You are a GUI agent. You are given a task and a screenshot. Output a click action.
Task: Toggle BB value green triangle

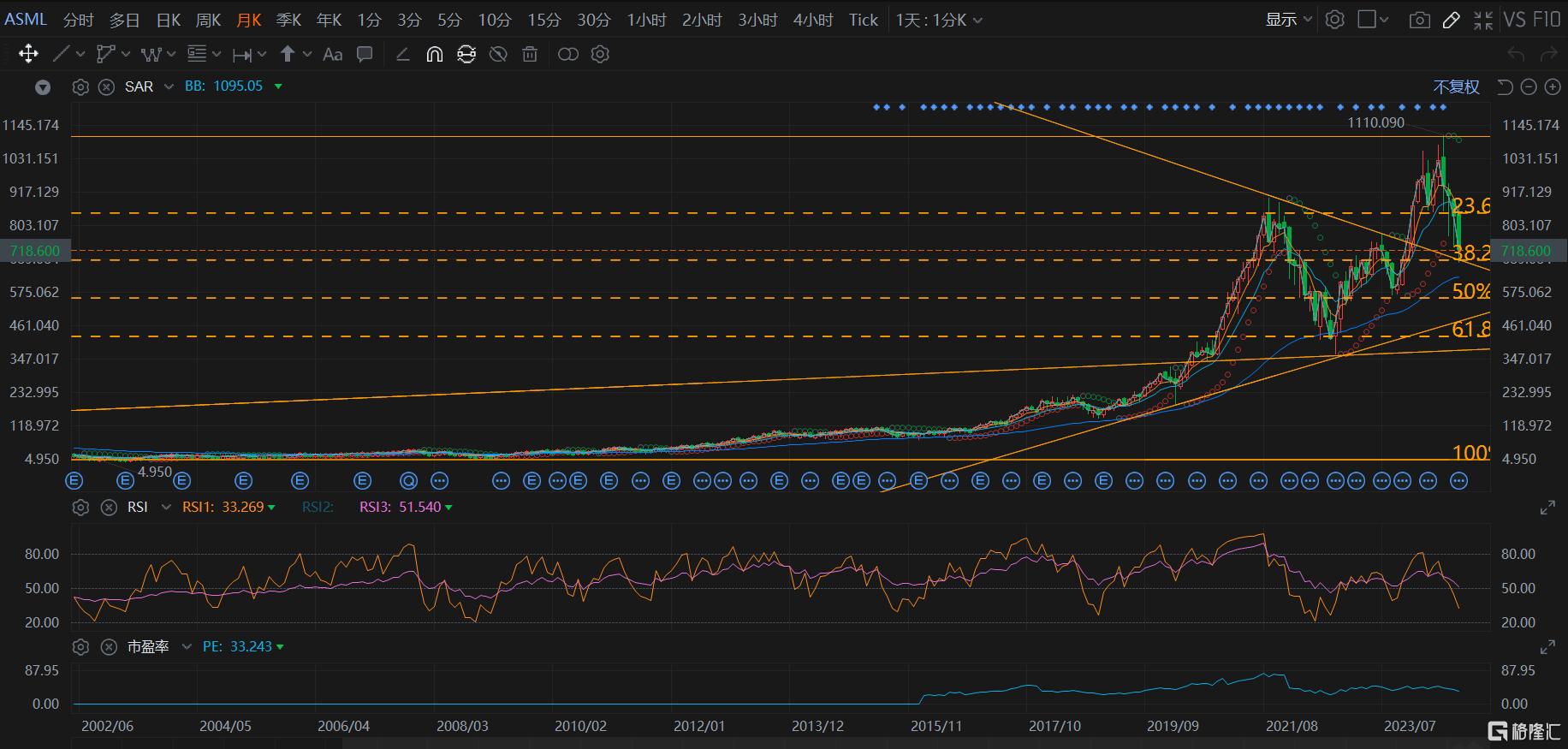click(278, 86)
